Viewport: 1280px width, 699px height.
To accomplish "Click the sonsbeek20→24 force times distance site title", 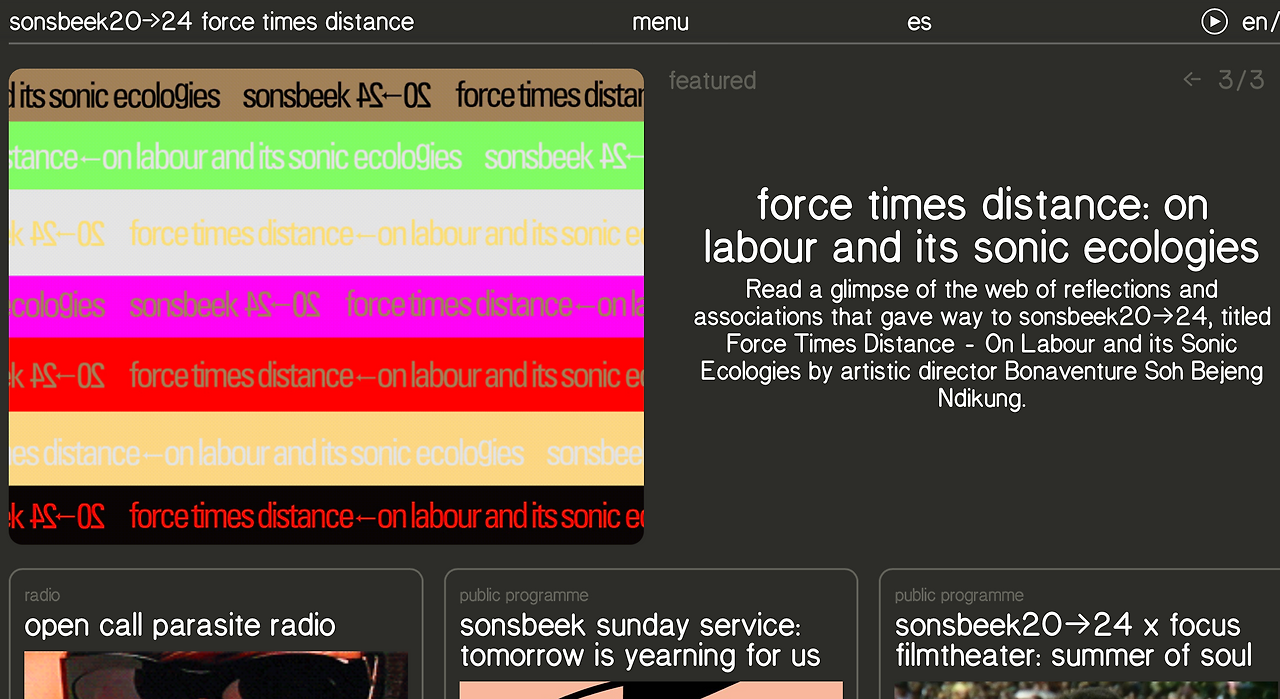I will point(211,21).
